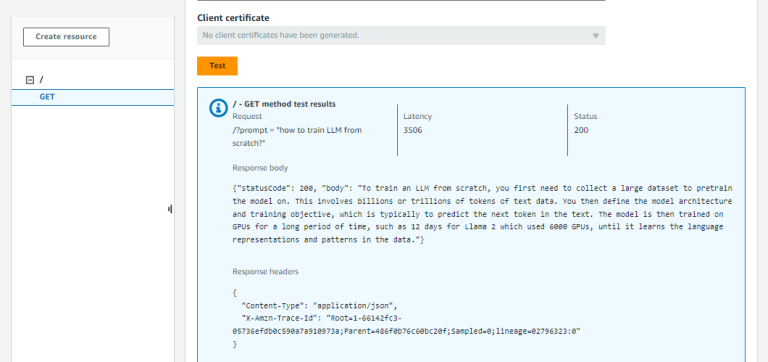Click the Latency column label
The height and width of the screenshot is (362, 768).
click(417, 117)
